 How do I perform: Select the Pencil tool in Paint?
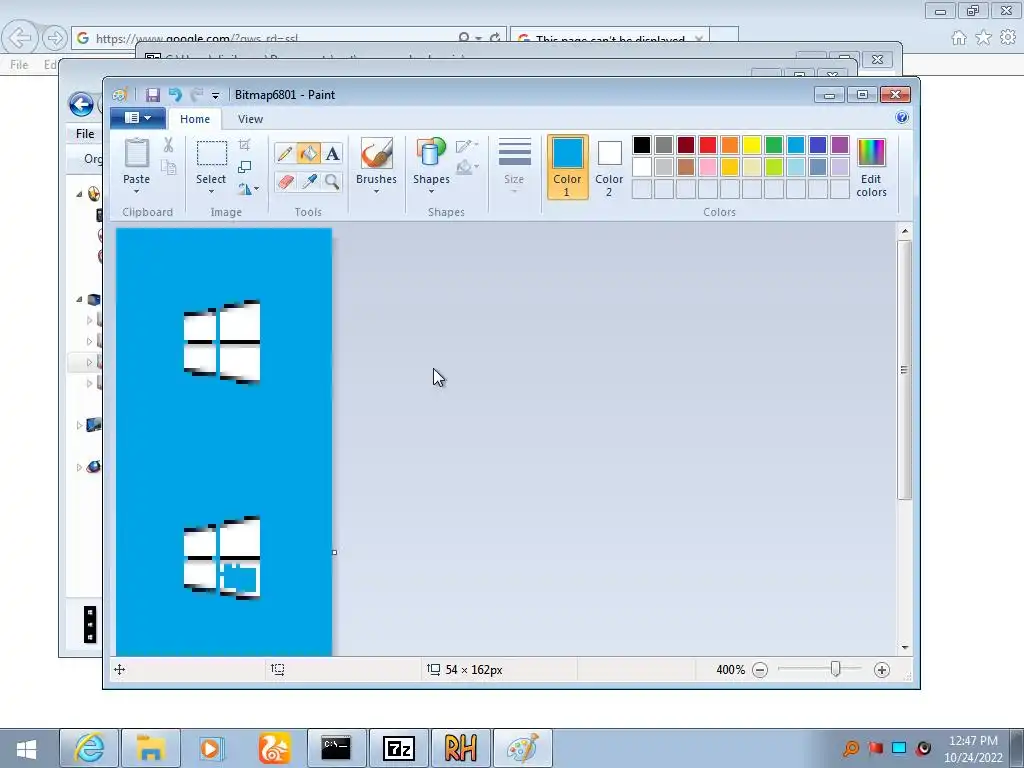[x=285, y=153]
